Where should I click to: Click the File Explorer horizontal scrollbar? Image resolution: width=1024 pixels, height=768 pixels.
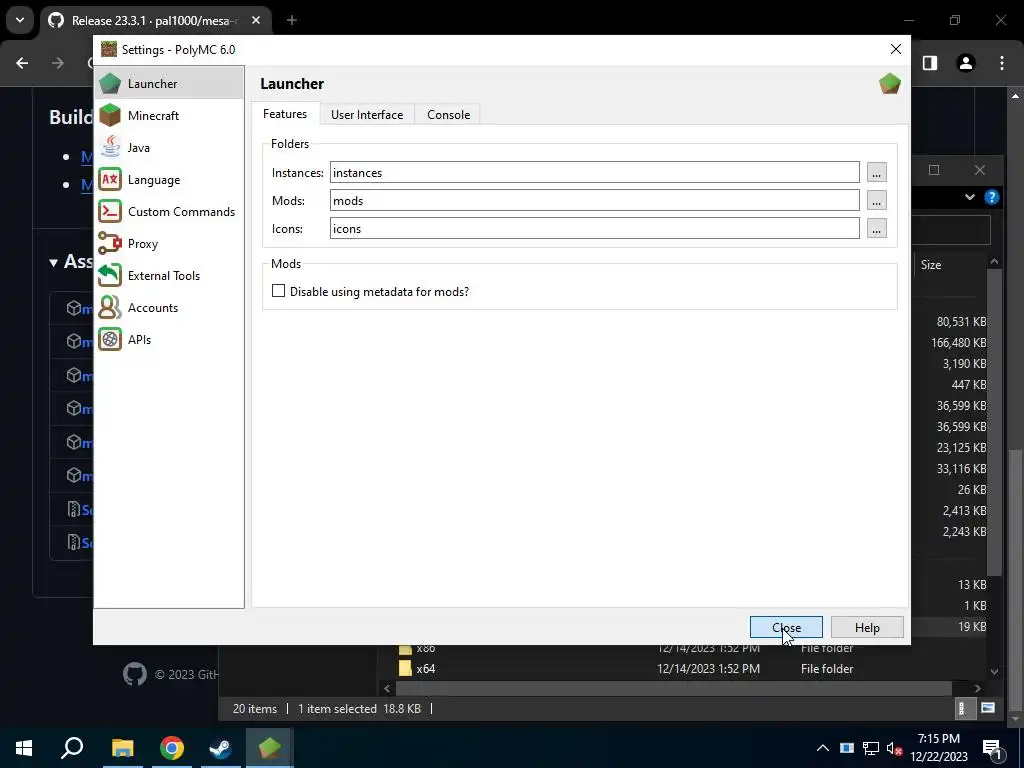[x=673, y=688]
